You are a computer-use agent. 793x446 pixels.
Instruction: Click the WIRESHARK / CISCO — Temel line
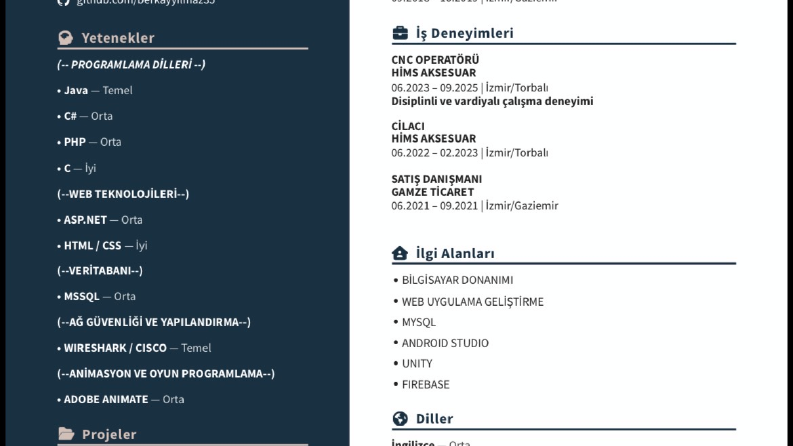[x=134, y=348]
